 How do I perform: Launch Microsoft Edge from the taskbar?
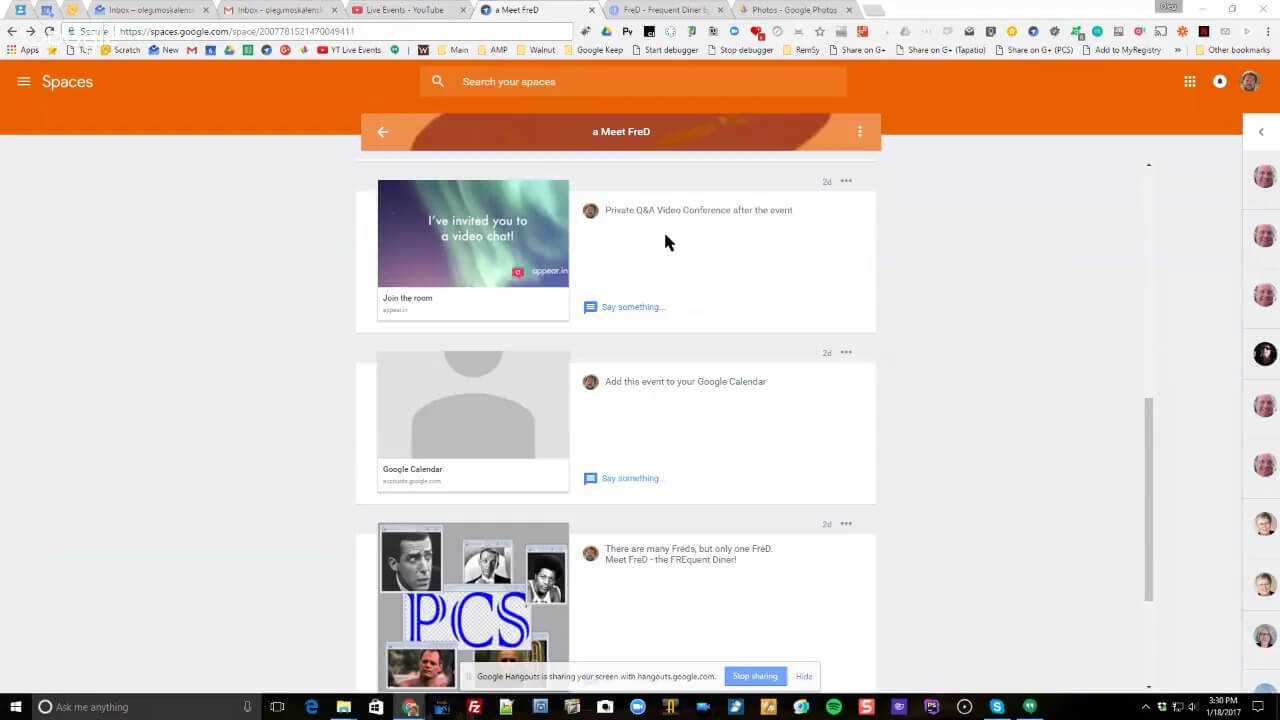[x=311, y=707]
